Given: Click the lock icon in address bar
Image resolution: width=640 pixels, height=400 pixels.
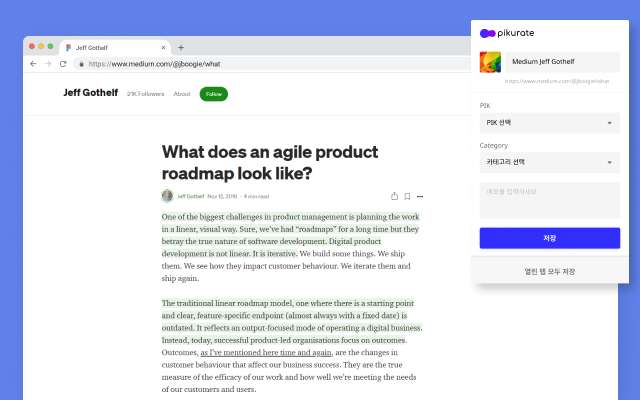Looking at the screenshot, I should tap(81, 64).
